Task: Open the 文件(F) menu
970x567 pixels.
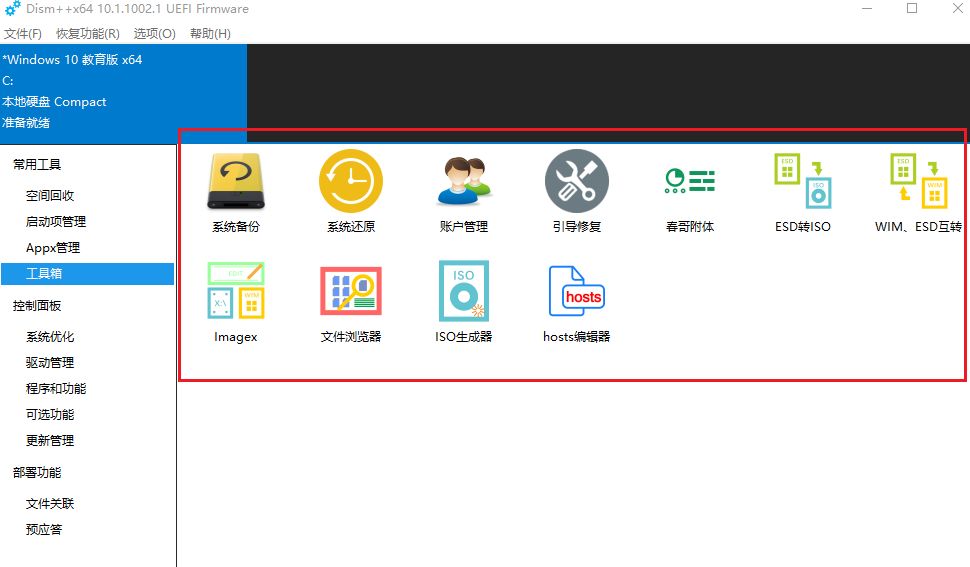Action: [x=23, y=33]
